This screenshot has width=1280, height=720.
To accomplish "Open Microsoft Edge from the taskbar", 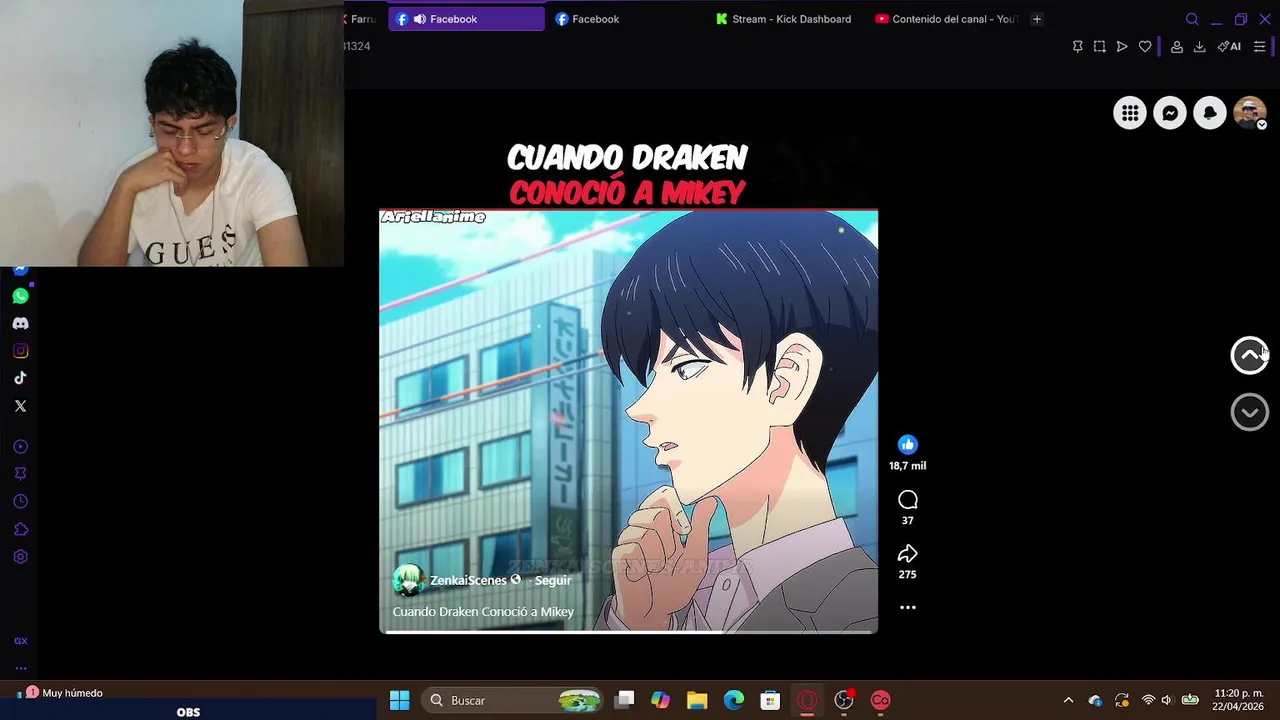I will [x=734, y=700].
